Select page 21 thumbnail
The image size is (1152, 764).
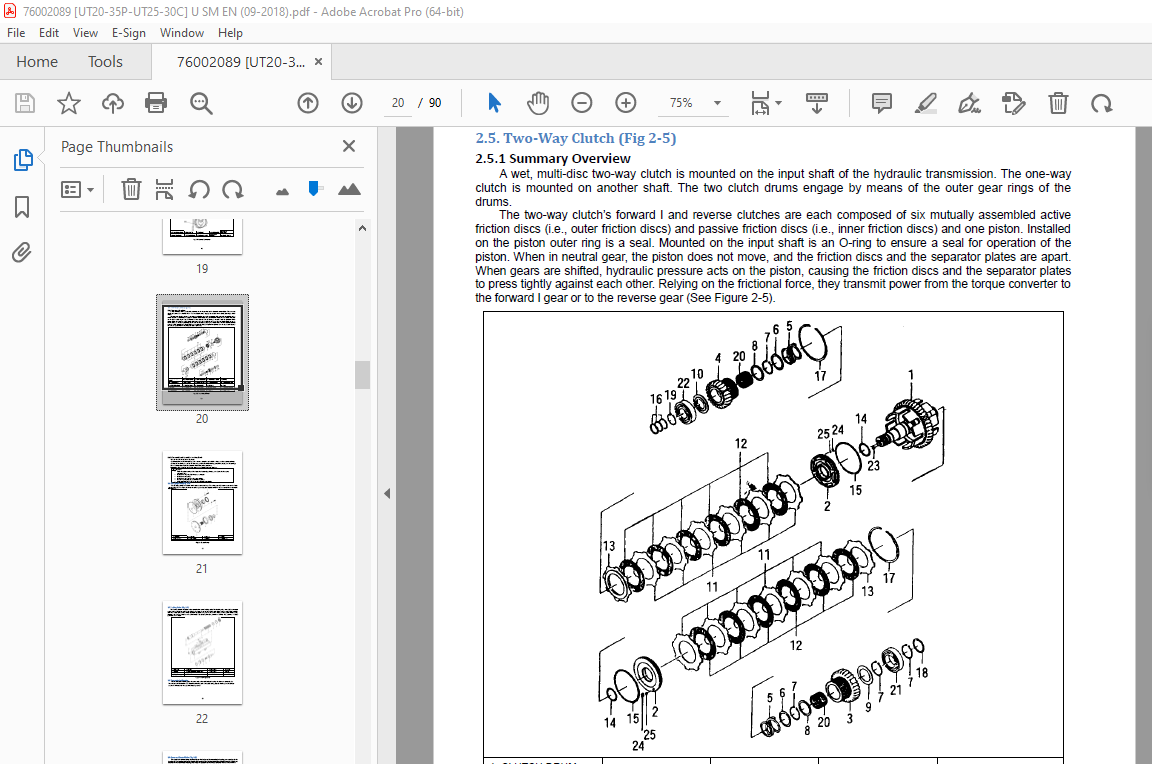(202, 502)
